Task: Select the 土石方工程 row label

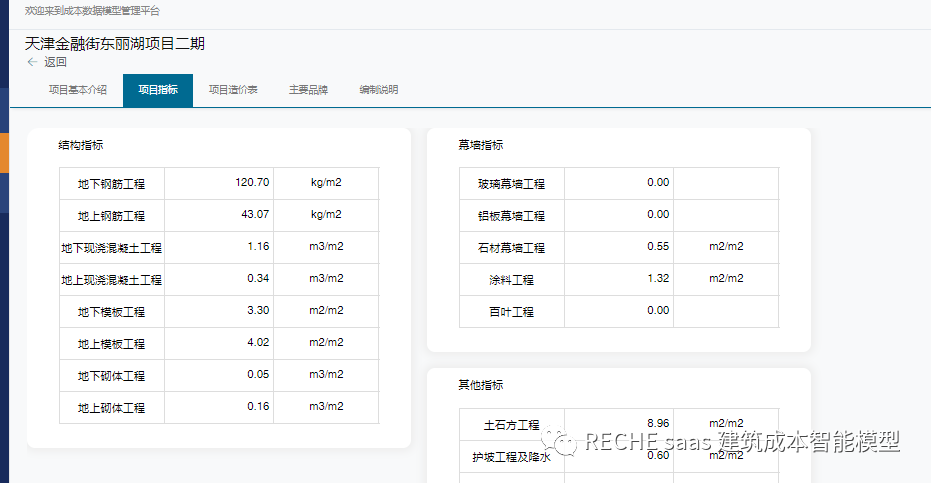Action: [x=511, y=425]
